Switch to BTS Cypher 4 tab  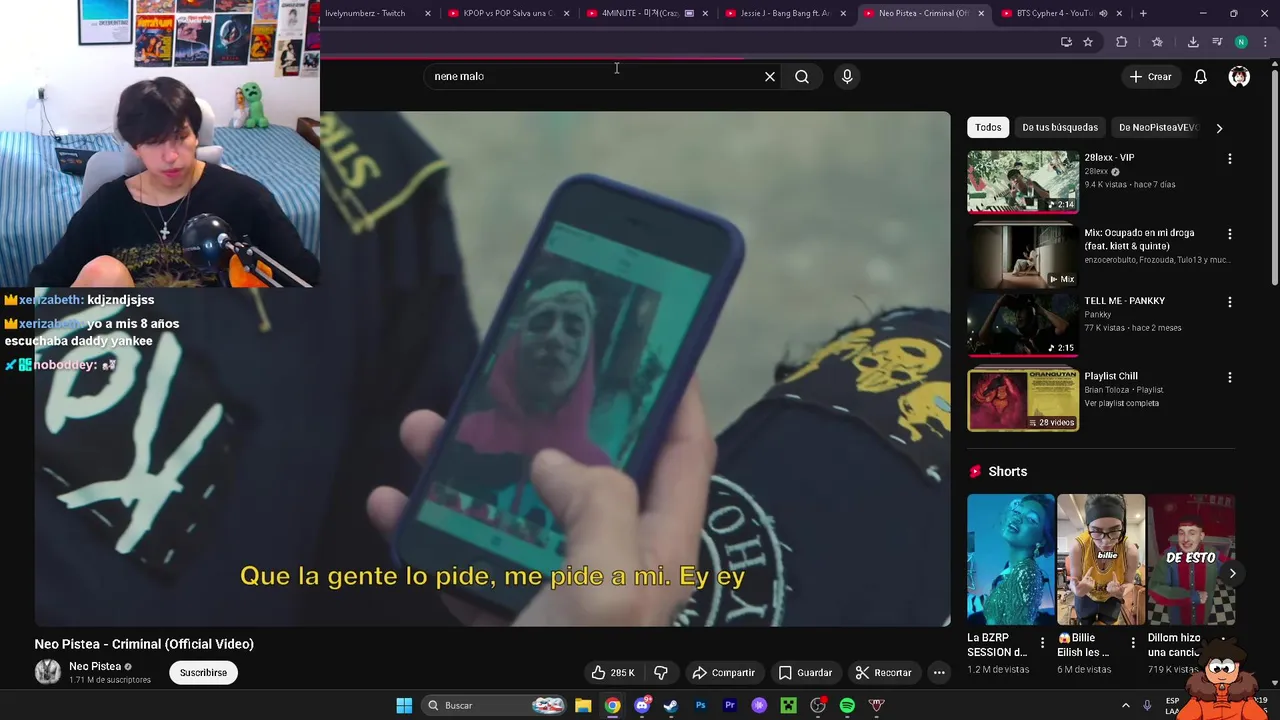point(1060,13)
